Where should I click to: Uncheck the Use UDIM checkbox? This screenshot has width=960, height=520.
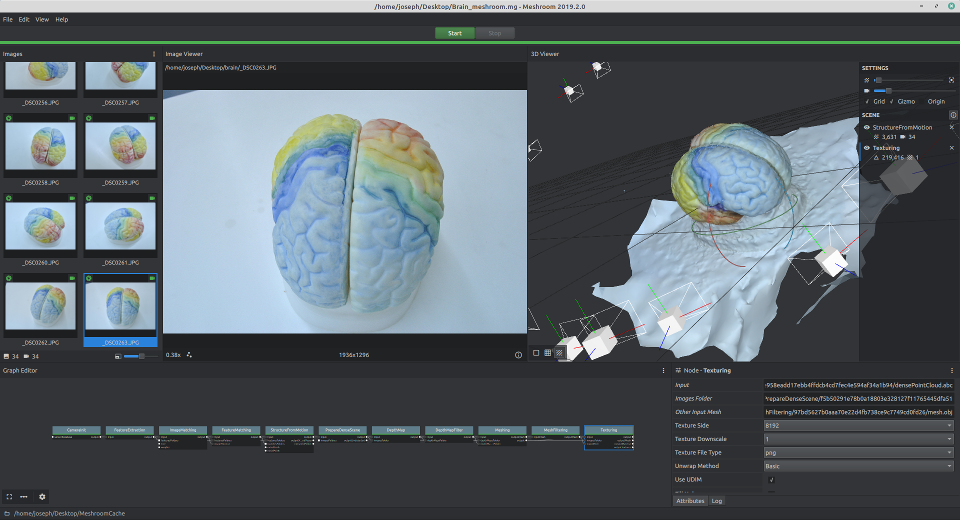[x=770, y=480]
